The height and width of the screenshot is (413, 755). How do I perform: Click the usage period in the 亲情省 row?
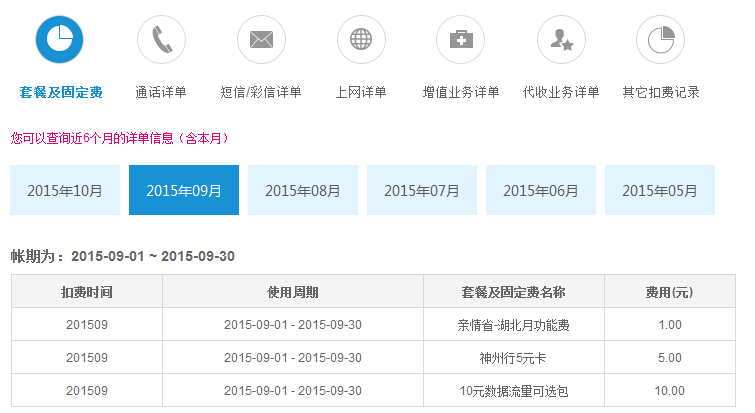point(293,325)
